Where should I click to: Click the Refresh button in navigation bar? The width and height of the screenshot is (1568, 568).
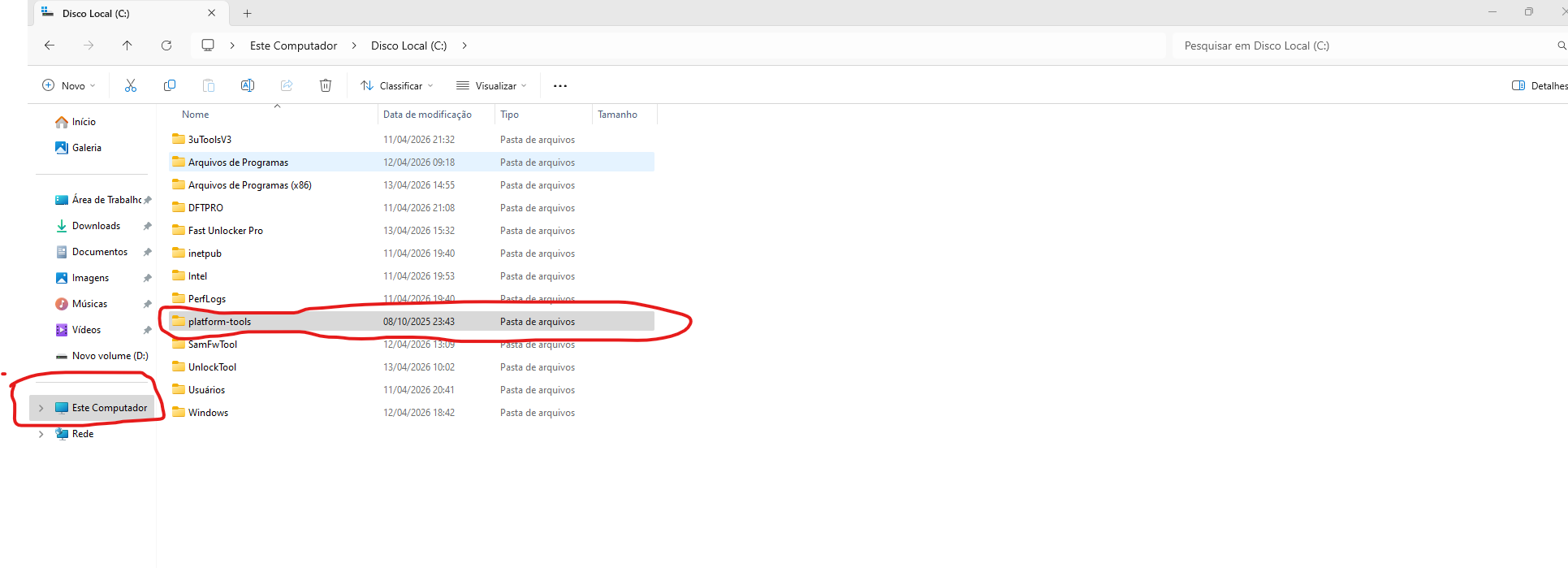click(x=166, y=46)
